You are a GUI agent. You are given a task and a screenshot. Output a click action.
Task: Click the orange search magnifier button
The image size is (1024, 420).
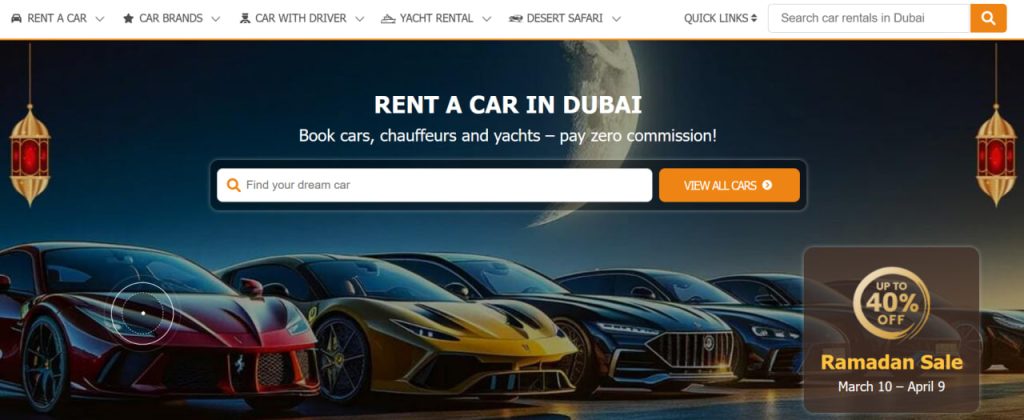tap(988, 18)
